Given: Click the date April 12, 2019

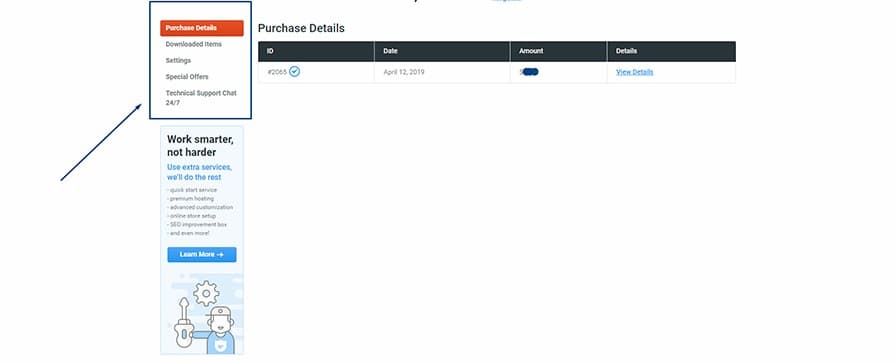Looking at the screenshot, I should [404, 72].
